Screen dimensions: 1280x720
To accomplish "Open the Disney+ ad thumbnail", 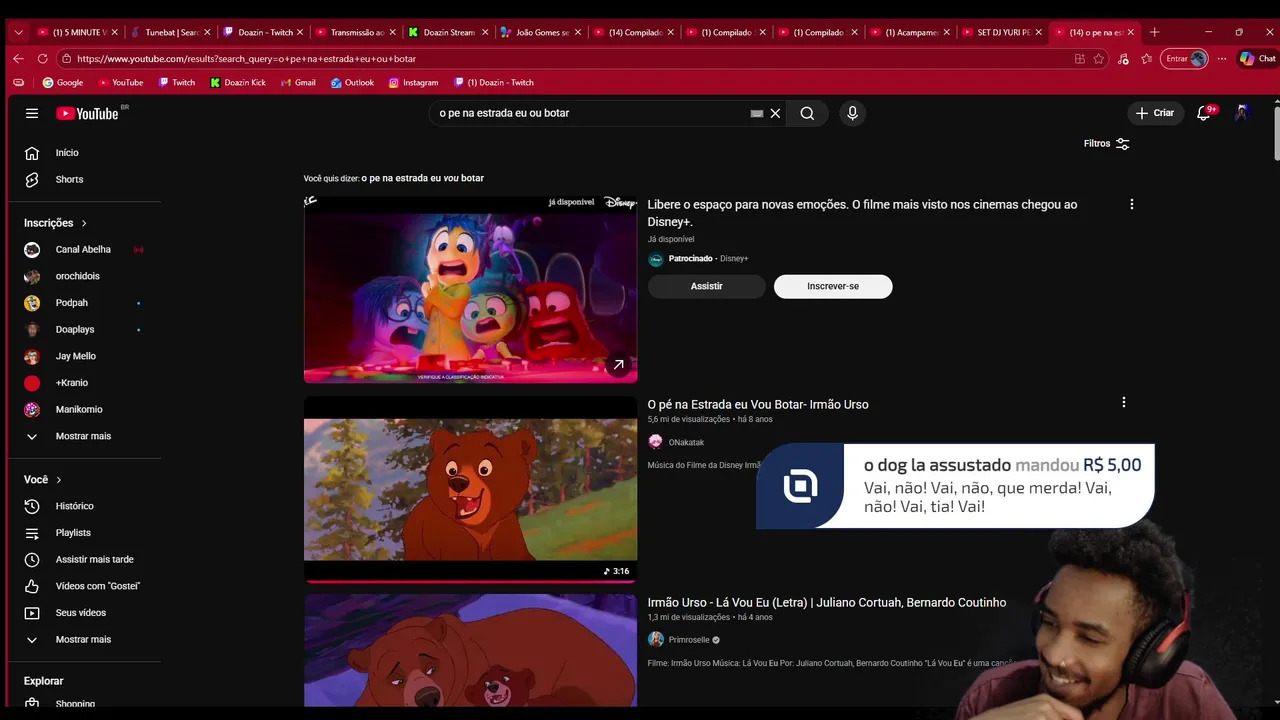I will [x=470, y=289].
